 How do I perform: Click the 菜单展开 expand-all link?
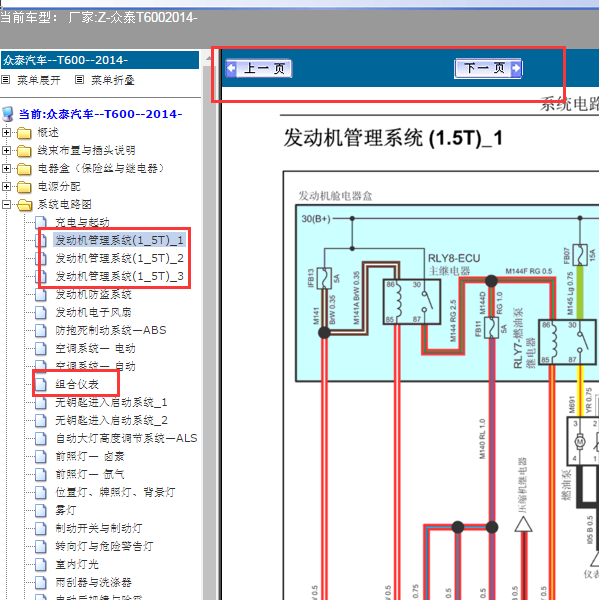coord(39,80)
